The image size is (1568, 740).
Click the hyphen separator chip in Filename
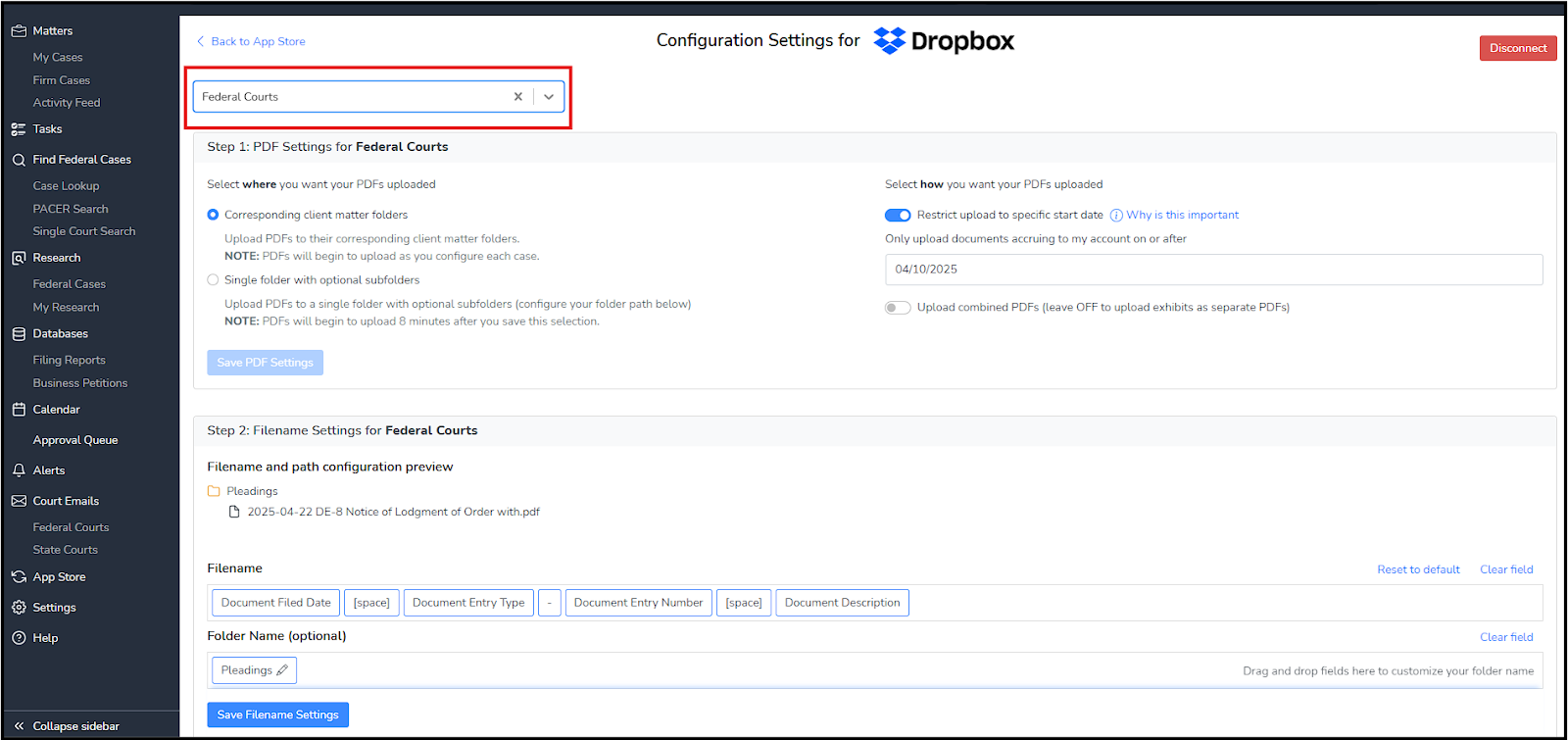pos(550,603)
